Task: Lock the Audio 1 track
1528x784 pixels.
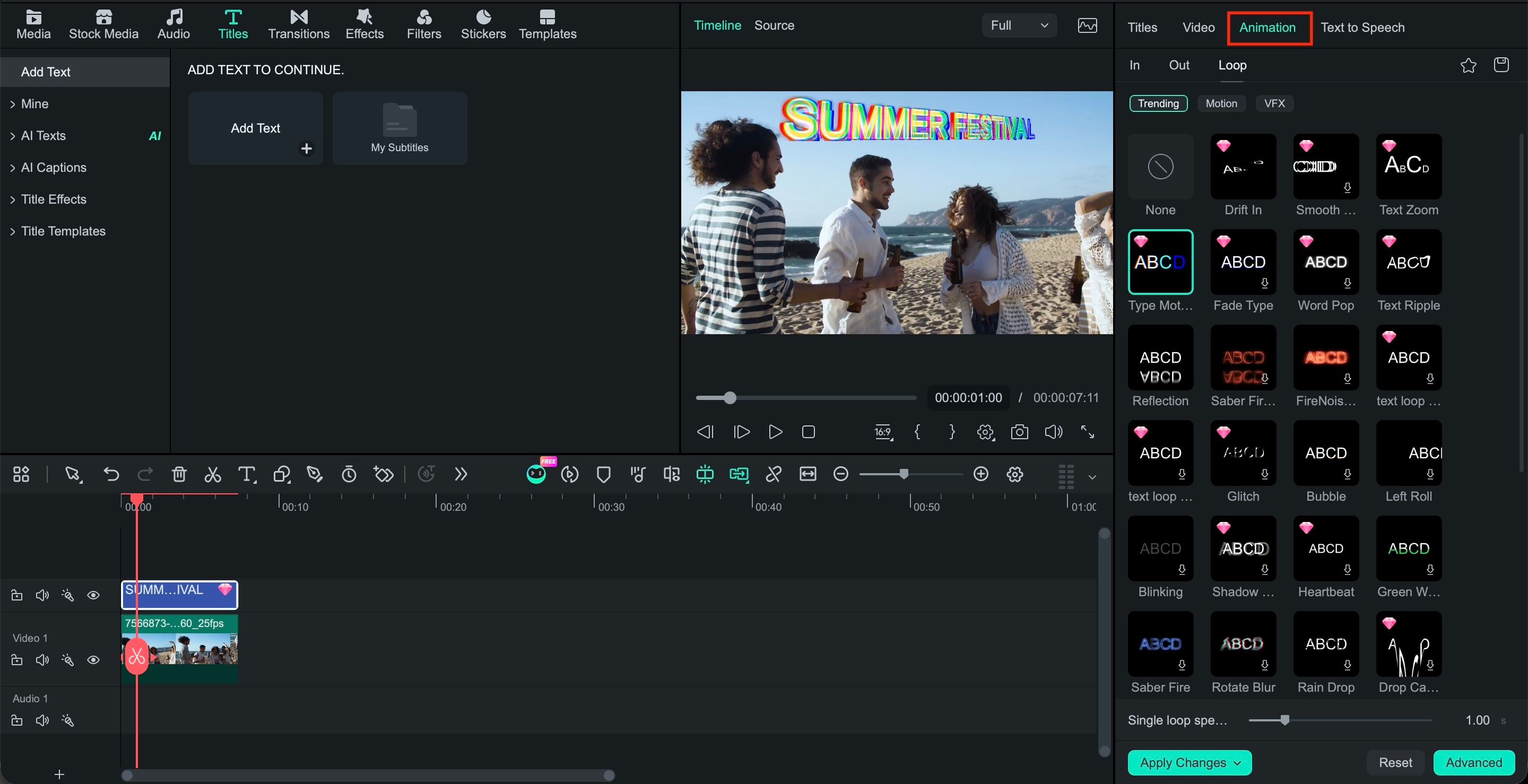Action: tap(16, 720)
